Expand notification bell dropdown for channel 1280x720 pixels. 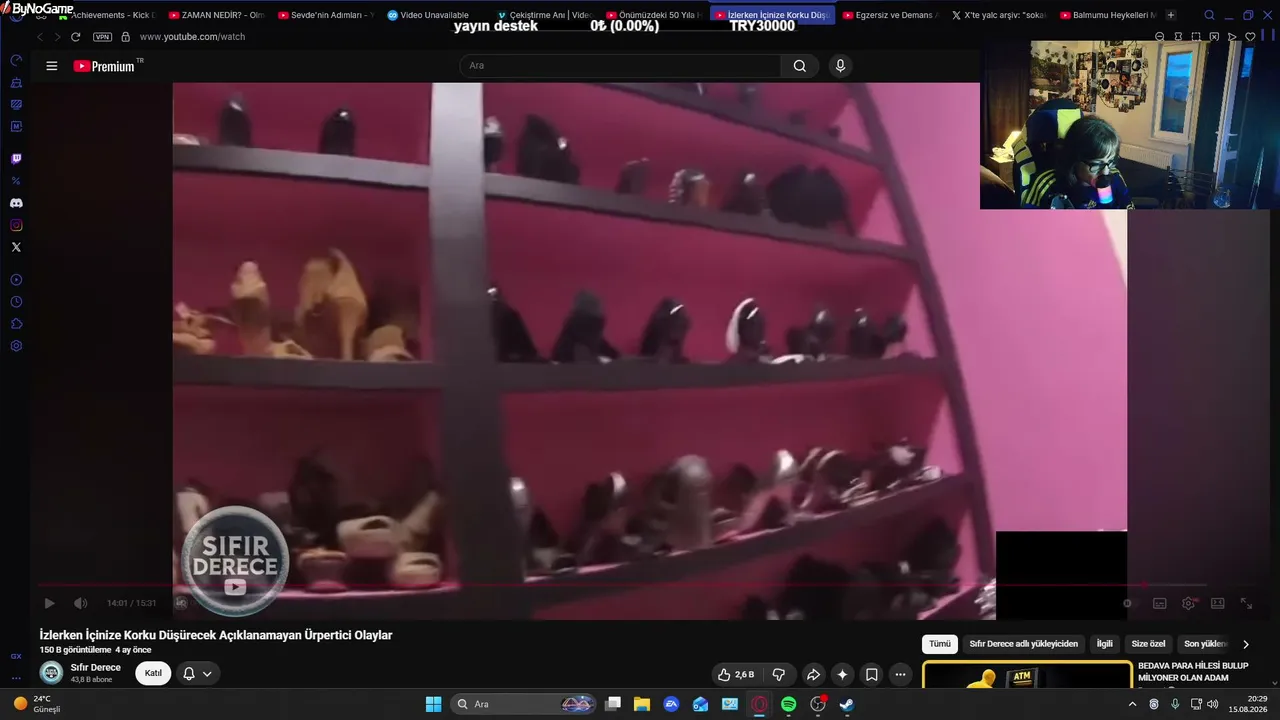point(197,674)
